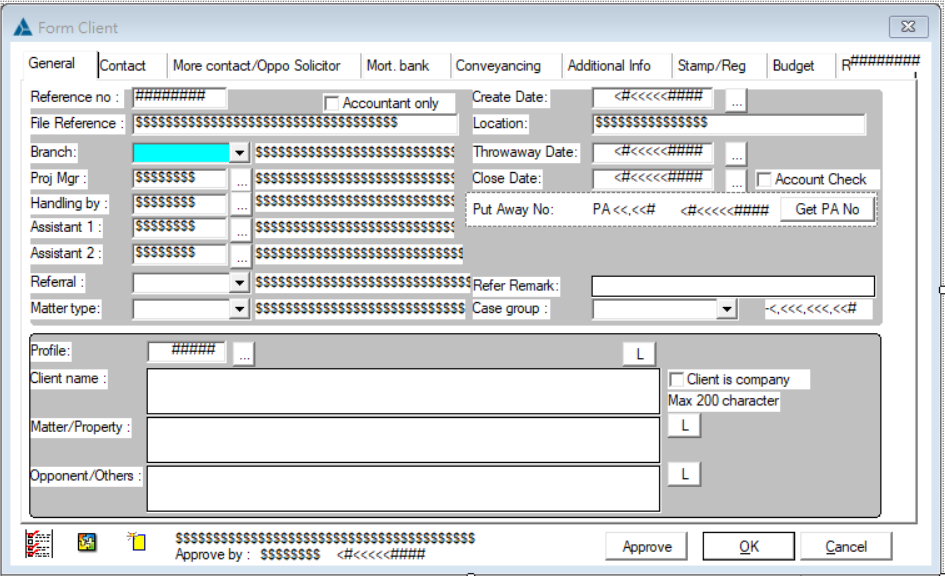Viewport: 945px width, 576px height.
Task: Click the L button beside Matter/Property
Action: [x=683, y=424]
